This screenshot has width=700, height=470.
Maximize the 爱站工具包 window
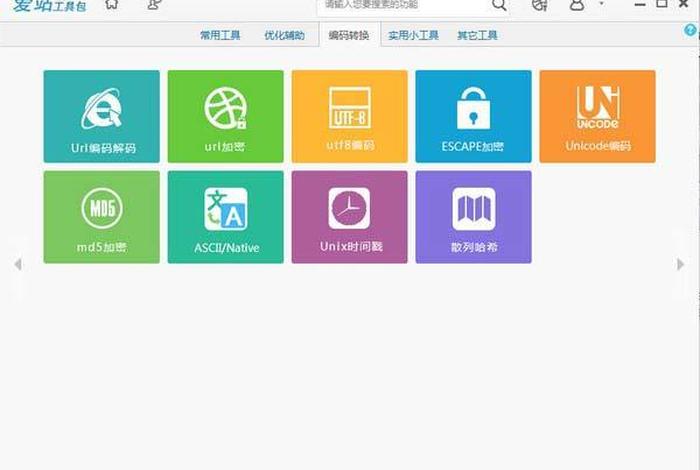(x=662, y=4)
